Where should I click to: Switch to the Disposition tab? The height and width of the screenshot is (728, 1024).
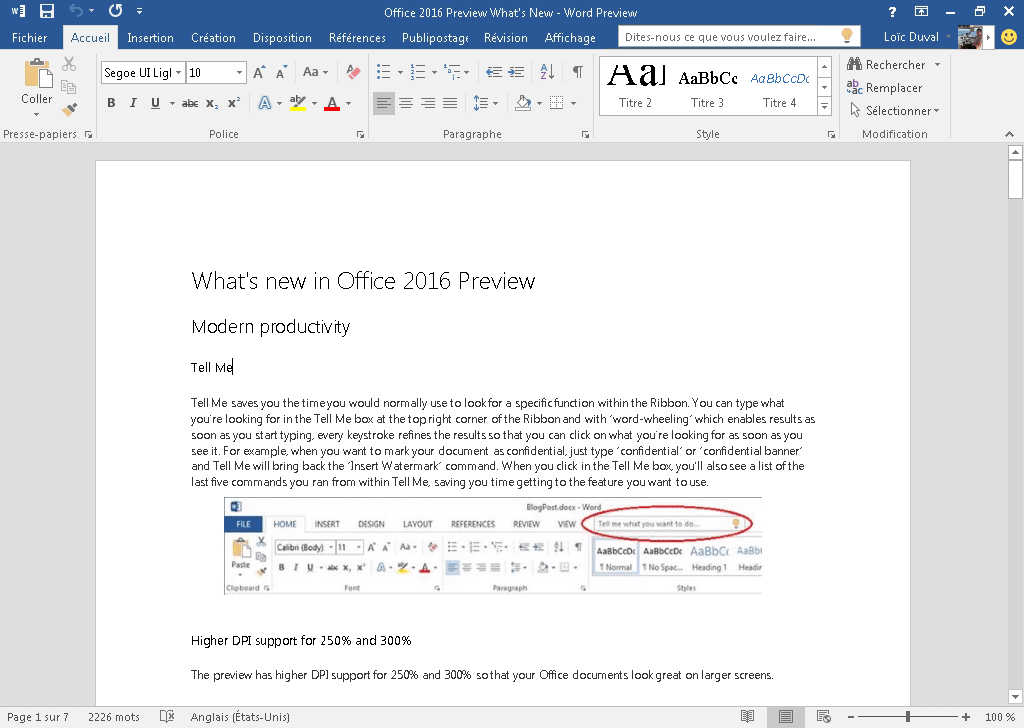click(282, 38)
